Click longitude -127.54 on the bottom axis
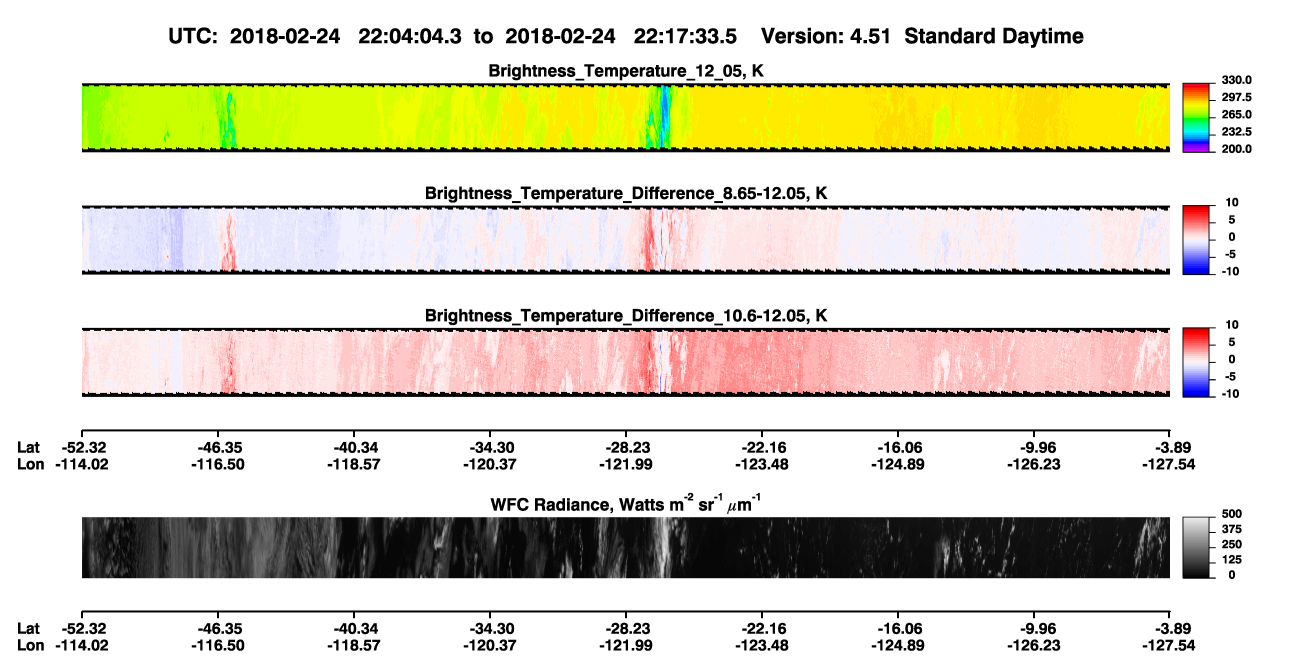This screenshot has height=667, width=1300. pos(1170,645)
